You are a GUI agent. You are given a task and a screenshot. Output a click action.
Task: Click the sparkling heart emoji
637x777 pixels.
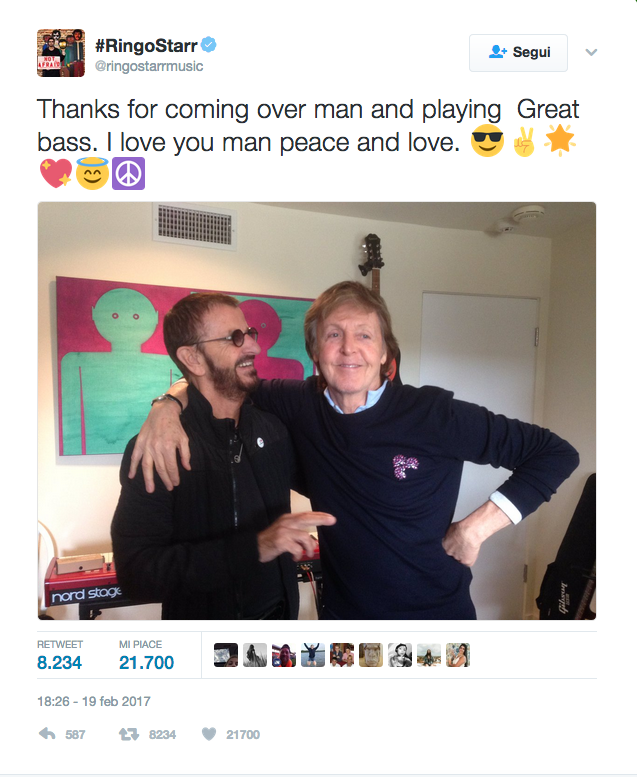coord(56,174)
